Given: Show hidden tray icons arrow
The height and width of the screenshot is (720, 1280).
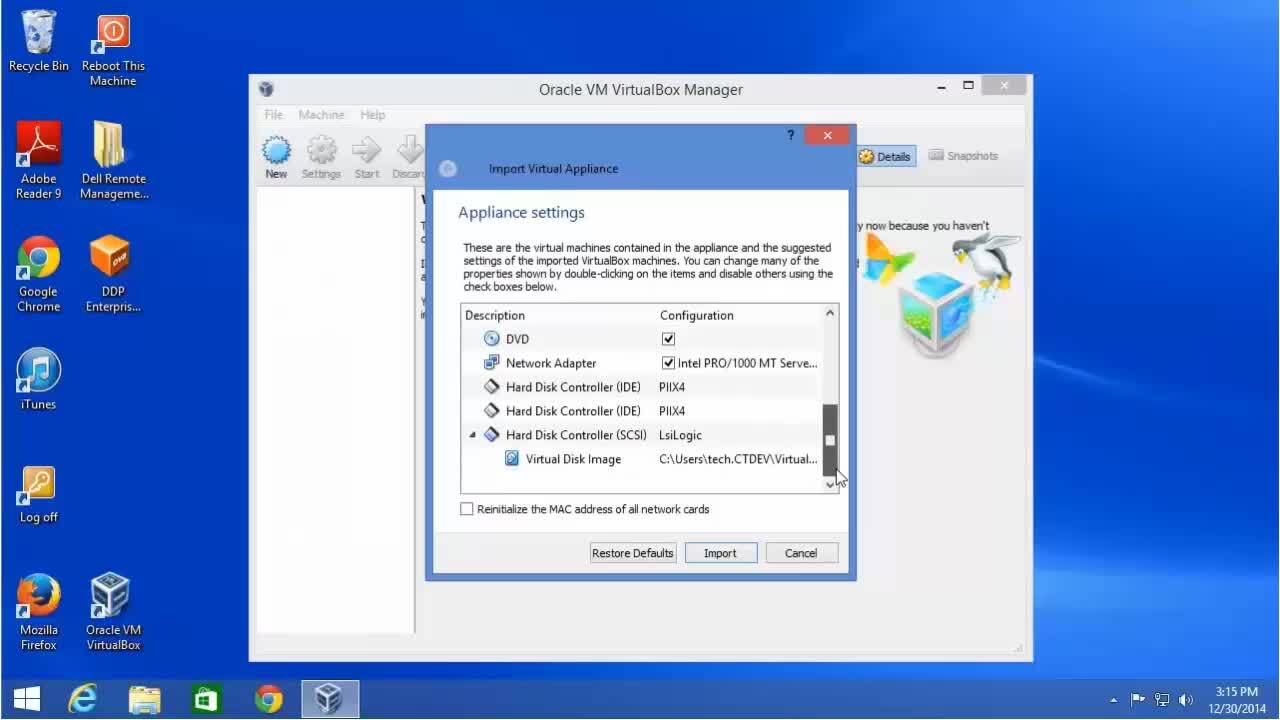Looking at the screenshot, I should point(1114,700).
